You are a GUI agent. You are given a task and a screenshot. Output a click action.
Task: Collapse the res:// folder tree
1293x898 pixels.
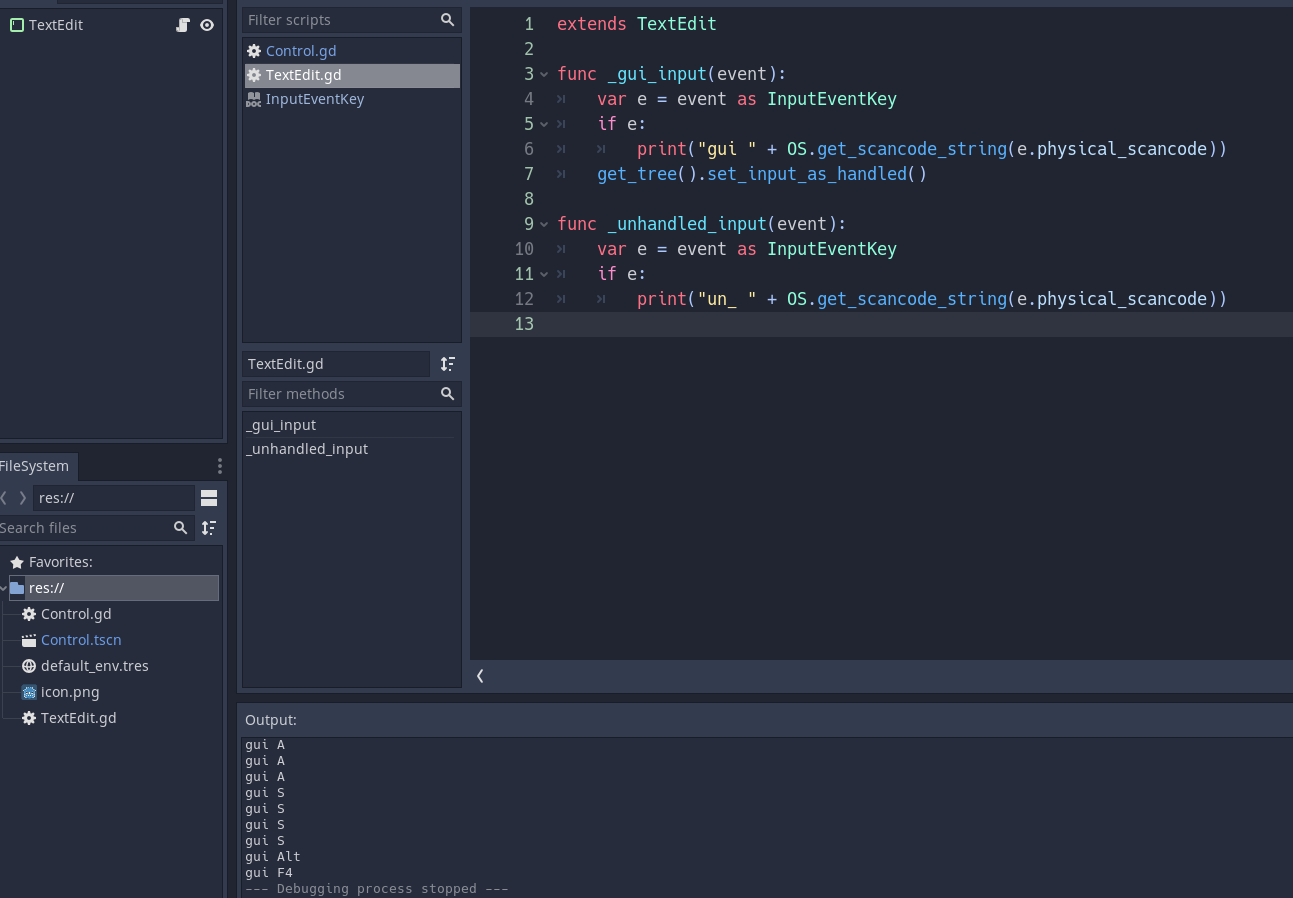pyautogui.click(x=4, y=588)
